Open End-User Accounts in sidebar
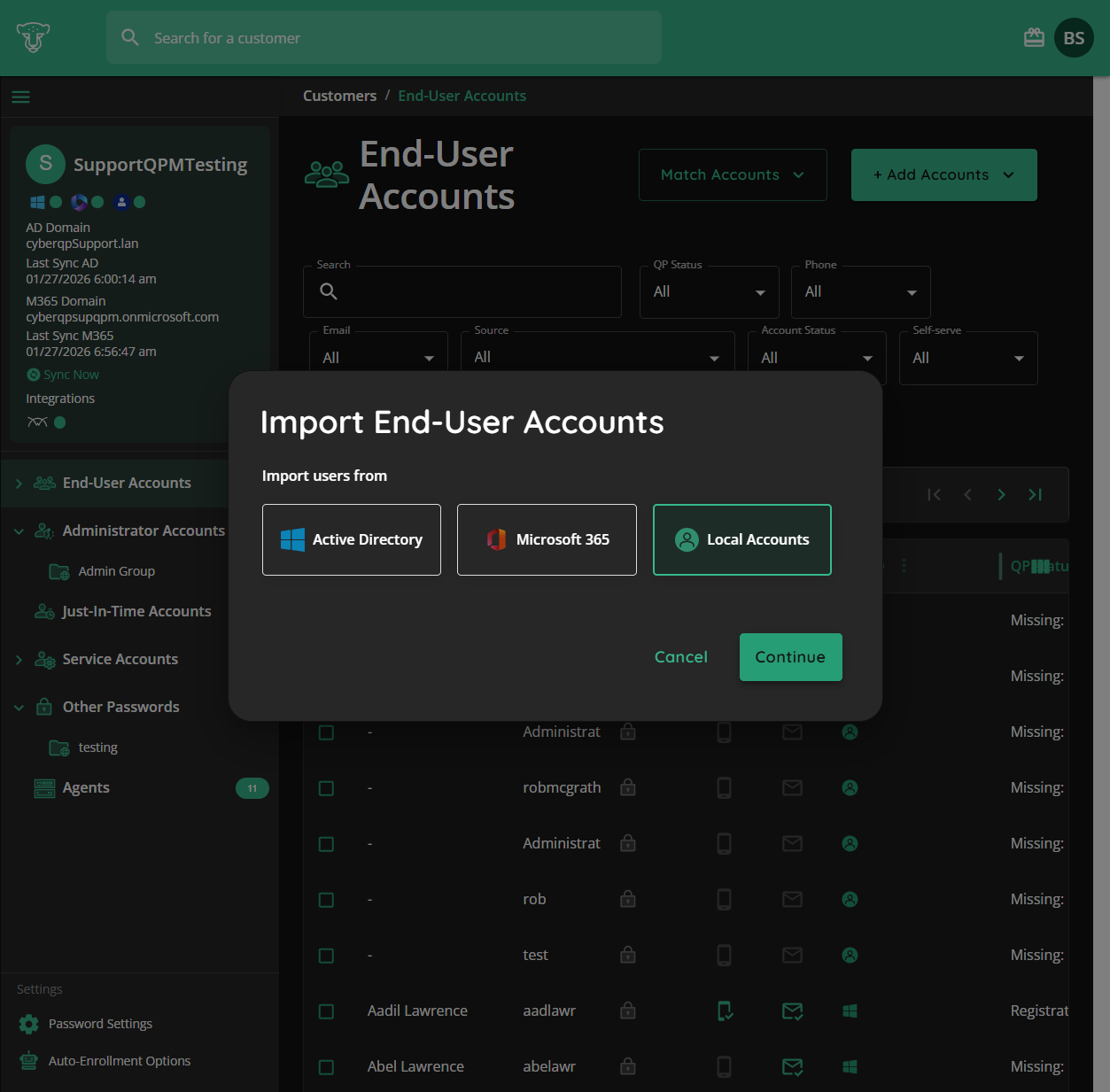This screenshot has width=1110, height=1092. pyautogui.click(x=127, y=483)
